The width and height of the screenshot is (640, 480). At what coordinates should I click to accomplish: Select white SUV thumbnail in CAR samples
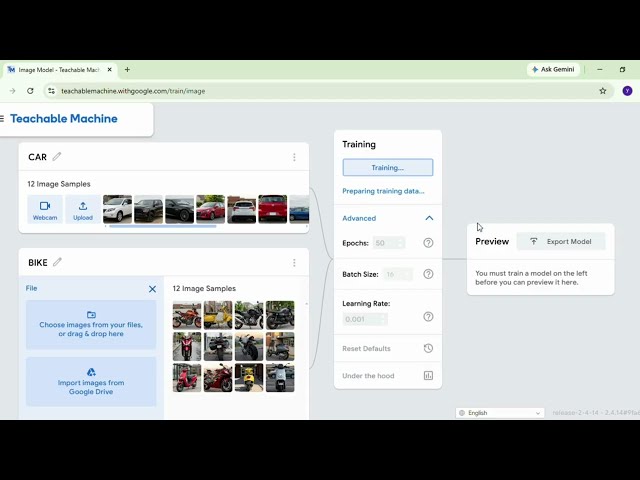(x=118, y=209)
